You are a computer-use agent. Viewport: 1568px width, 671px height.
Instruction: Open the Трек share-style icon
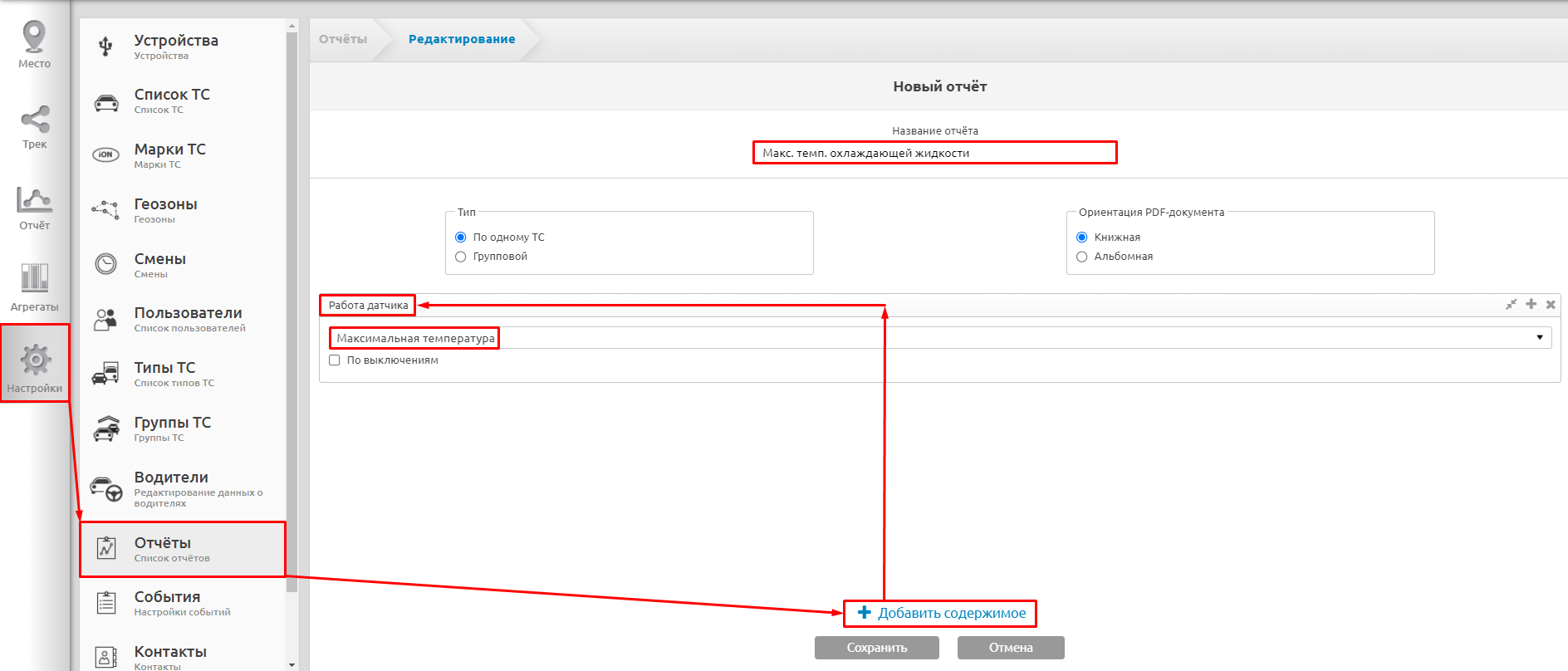35,120
